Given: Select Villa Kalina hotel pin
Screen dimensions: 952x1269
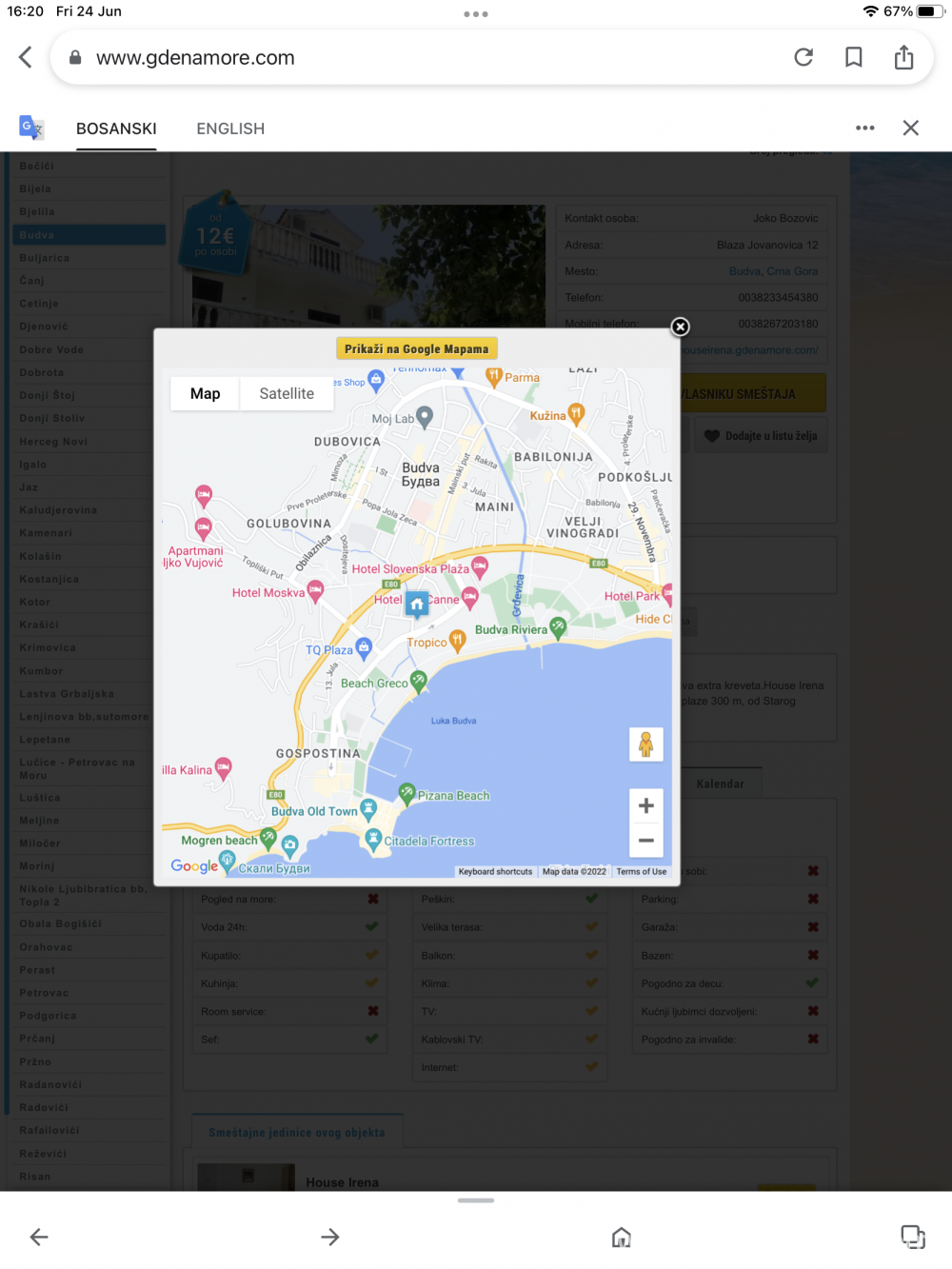Looking at the screenshot, I should point(223,768).
